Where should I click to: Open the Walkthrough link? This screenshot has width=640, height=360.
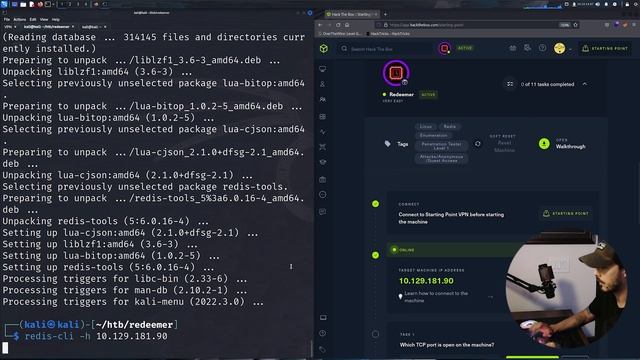tap(570, 147)
